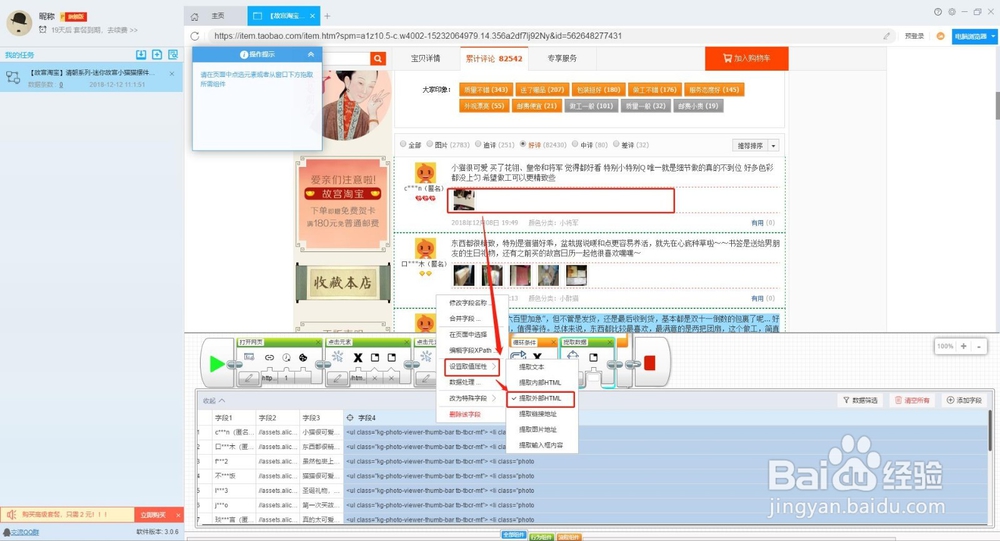Click the clock timer icon in 打开网页 block
1000x541 pixels.
click(286, 358)
